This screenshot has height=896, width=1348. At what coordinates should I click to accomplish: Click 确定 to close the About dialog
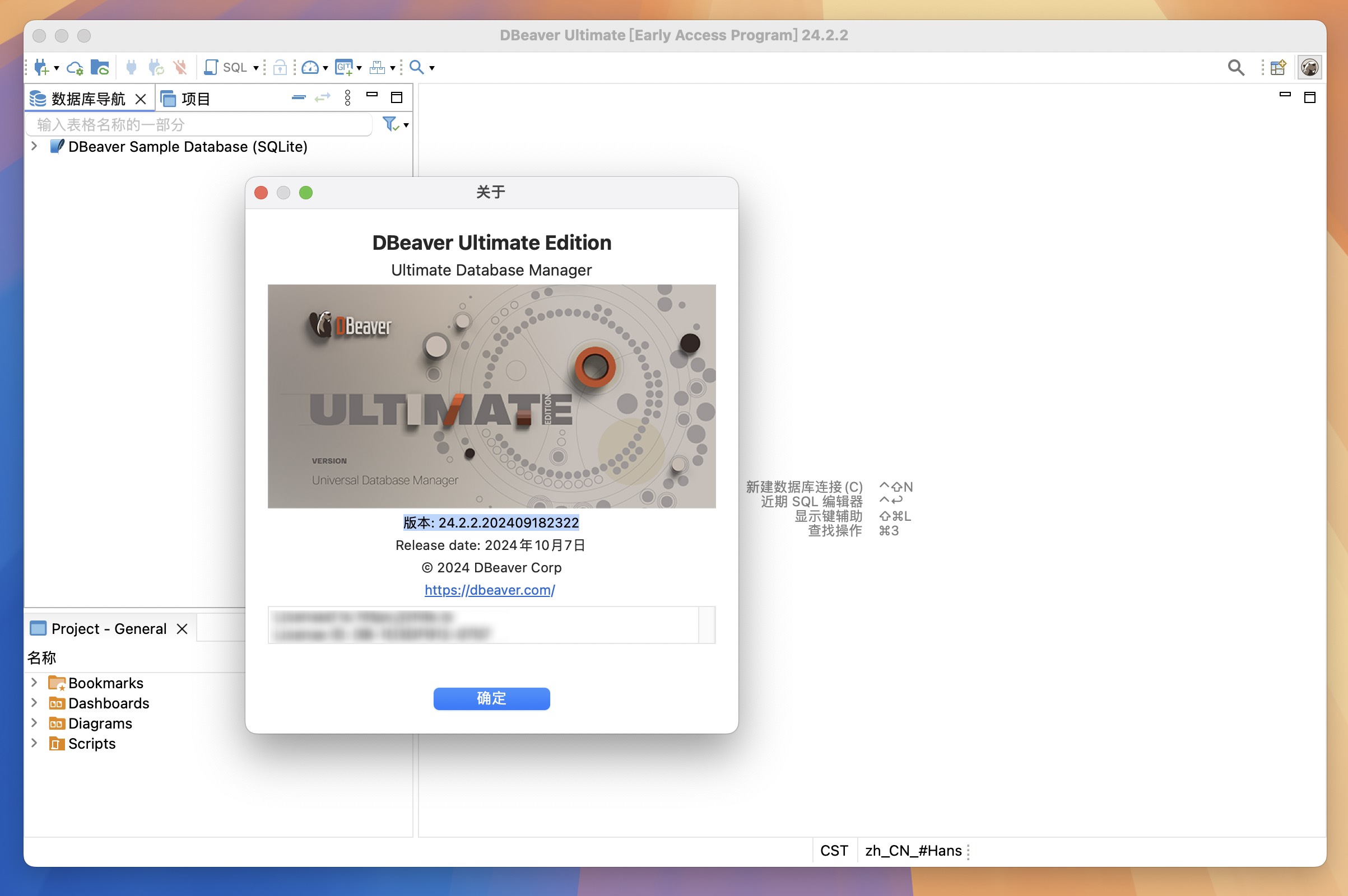point(492,698)
